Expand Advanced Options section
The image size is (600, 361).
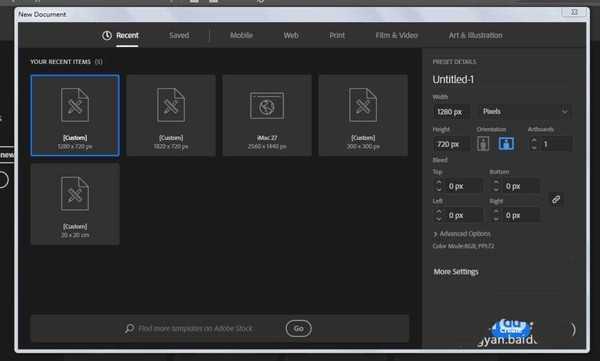[x=461, y=234]
